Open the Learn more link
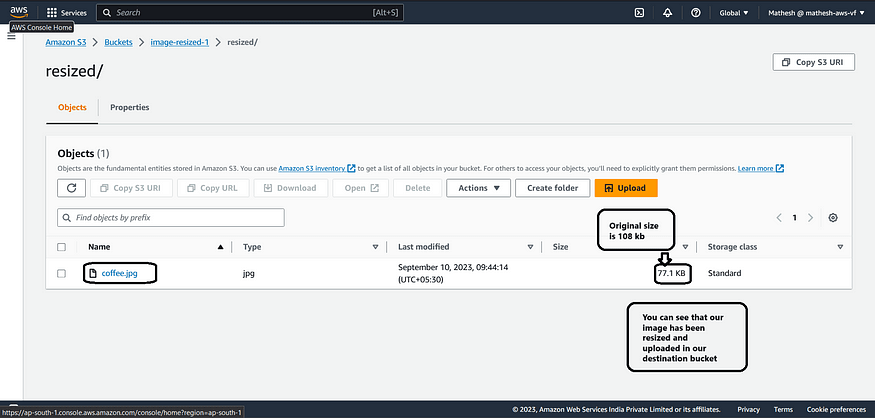Image resolution: width=875 pixels, height=418 pixels. pyautogui.click(x=761, y=168)
